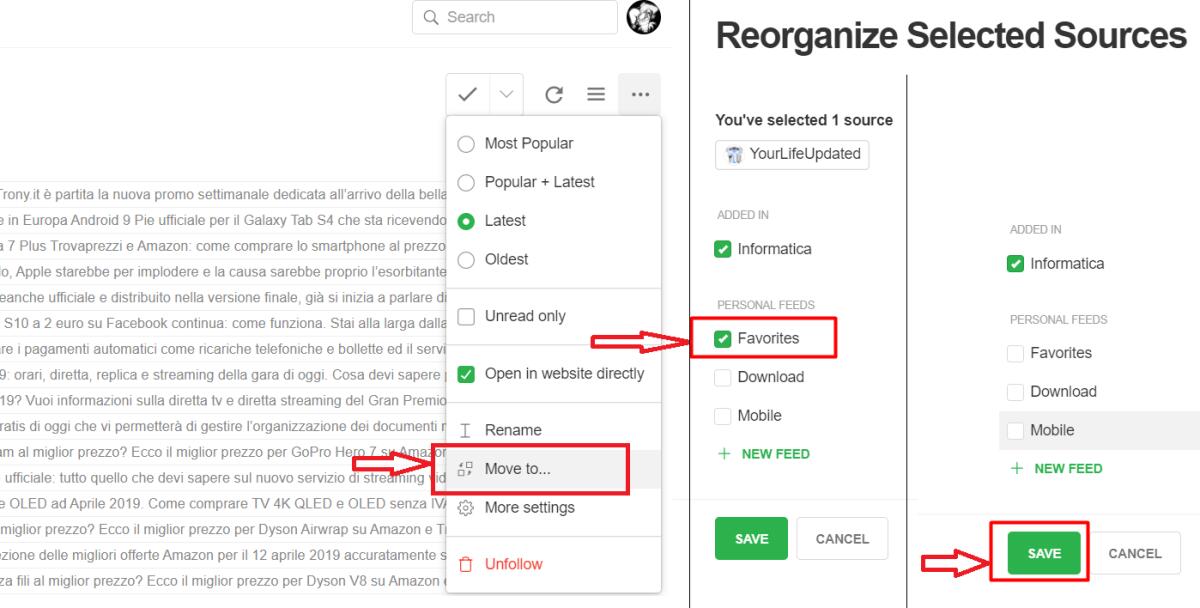Disable Open in website directly
This screenshot has width=1200, height=608.
466,373
